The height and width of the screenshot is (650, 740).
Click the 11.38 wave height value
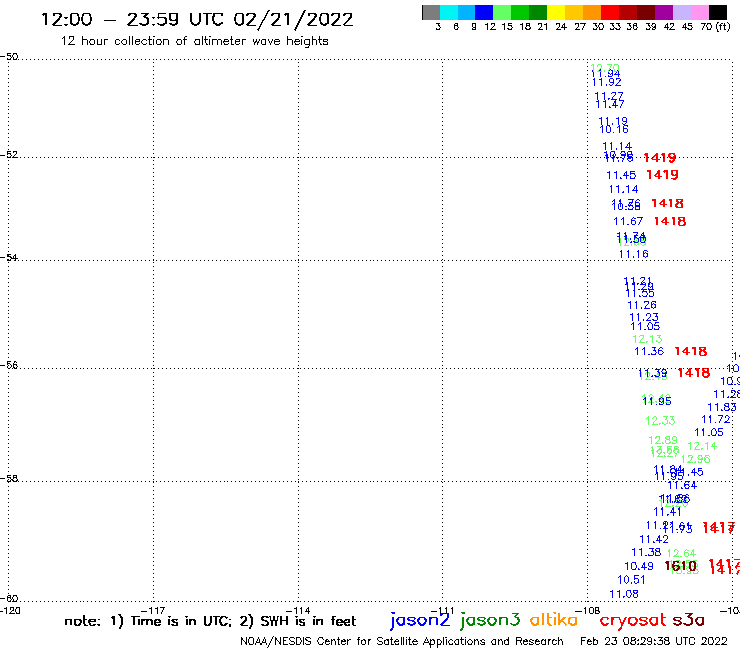click(x=646, y=552)
